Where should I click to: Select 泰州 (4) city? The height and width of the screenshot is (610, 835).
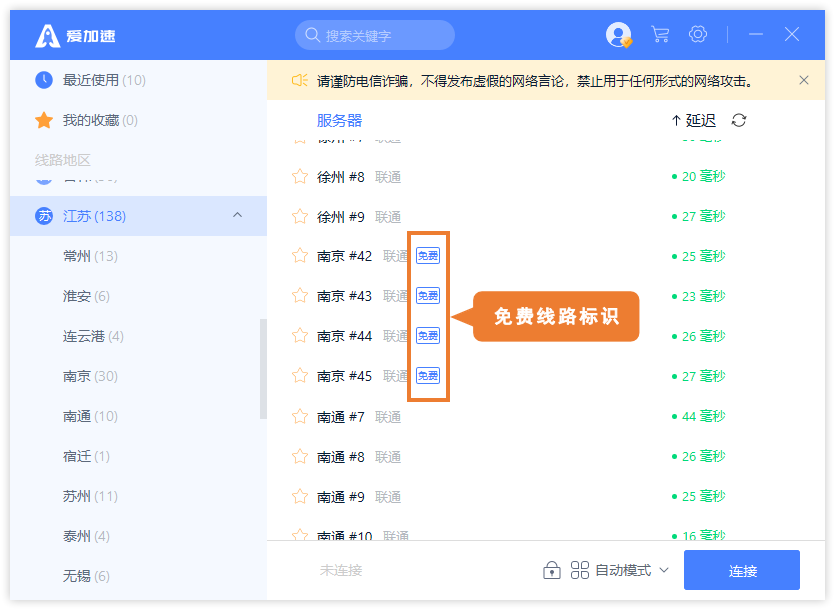[138, 536]
